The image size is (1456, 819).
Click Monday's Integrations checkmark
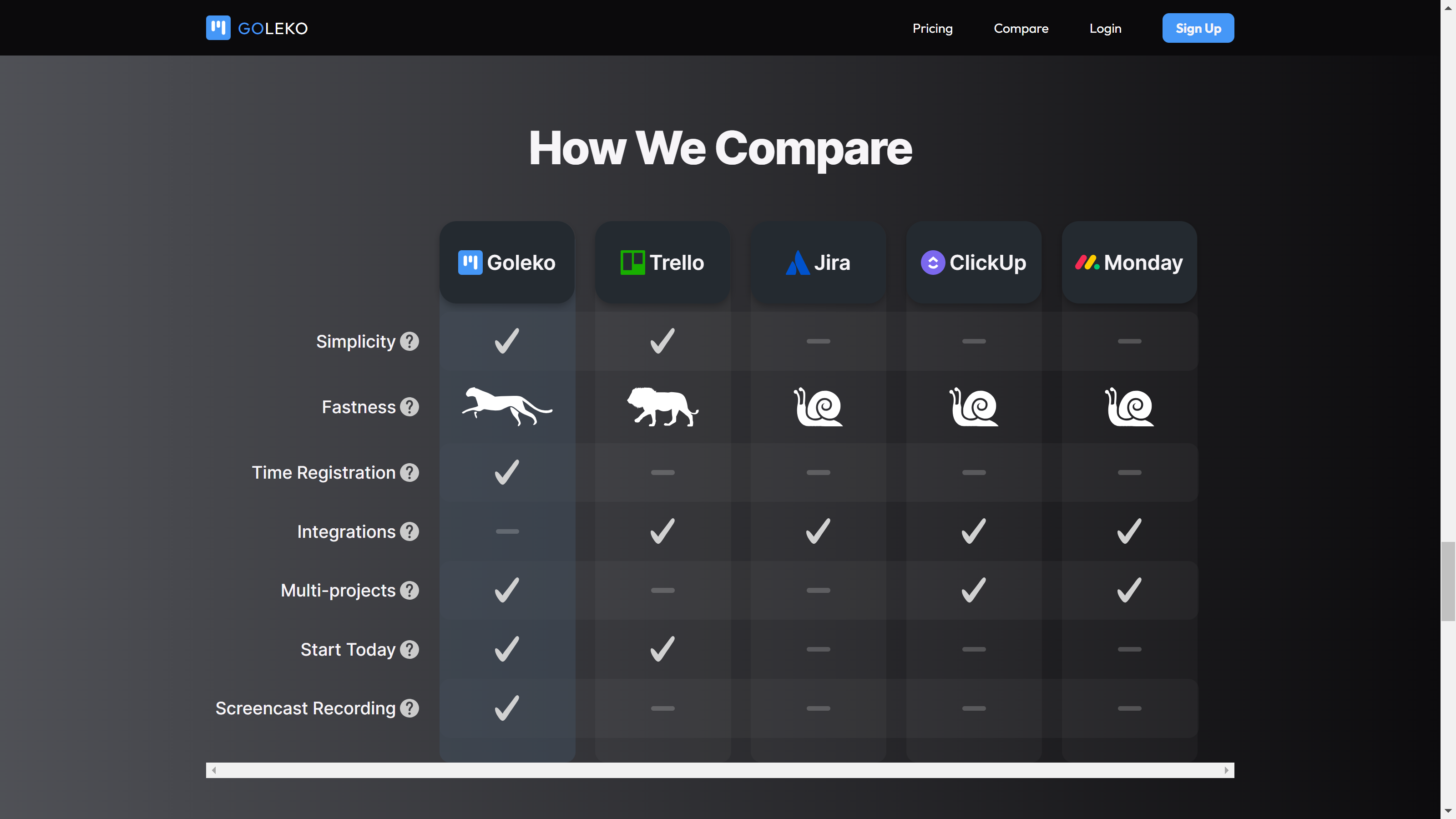[1129, 531]
